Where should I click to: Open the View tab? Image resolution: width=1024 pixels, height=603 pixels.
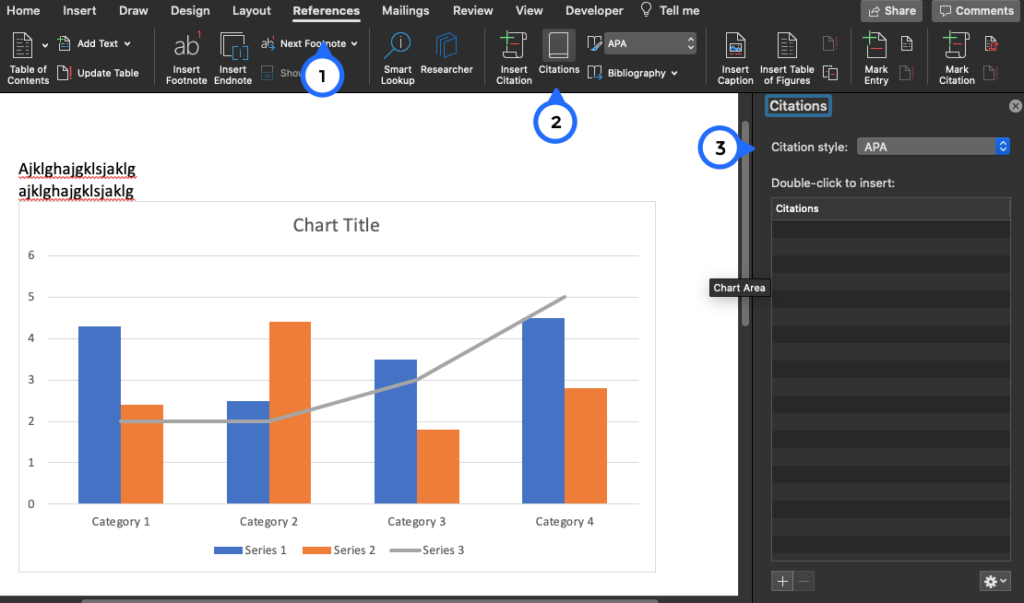pyautogui.click(x=529, y=10)
